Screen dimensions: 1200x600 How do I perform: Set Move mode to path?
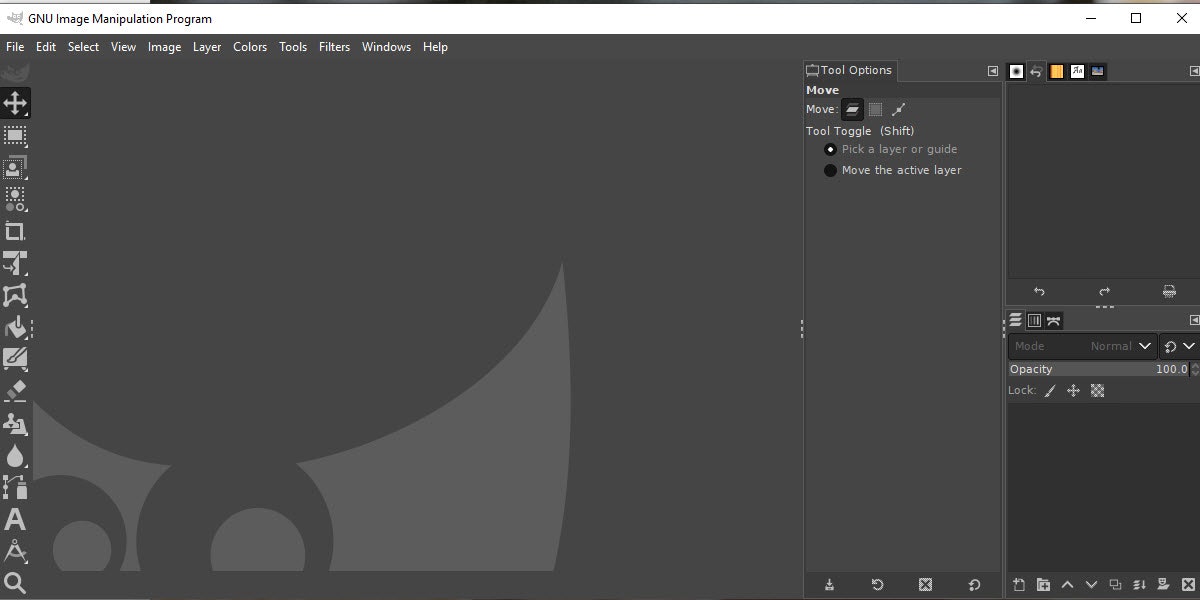pos(898,109)
